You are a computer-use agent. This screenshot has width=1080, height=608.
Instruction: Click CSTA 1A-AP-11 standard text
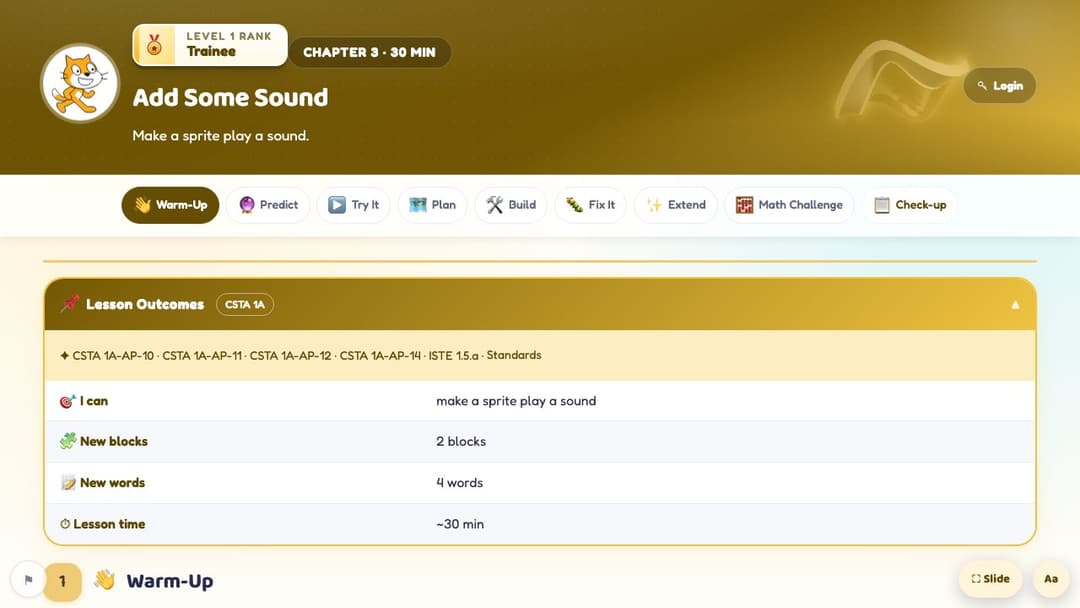pos(202,356)
